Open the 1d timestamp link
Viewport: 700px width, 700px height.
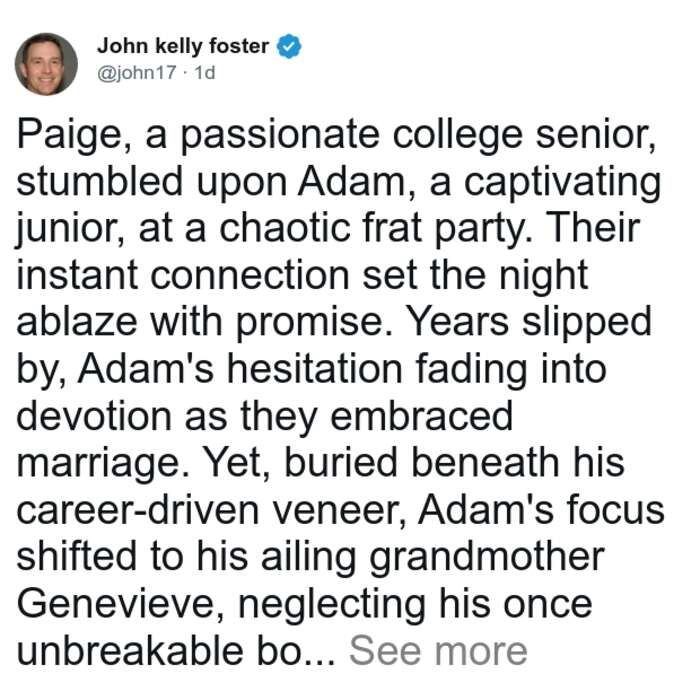point(205,73)
